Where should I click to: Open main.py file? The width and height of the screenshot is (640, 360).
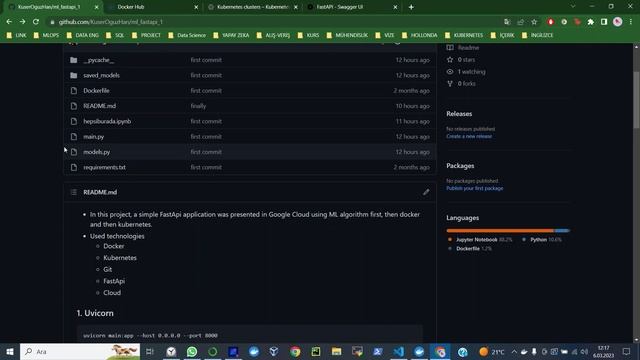click(x=93, y=137)
